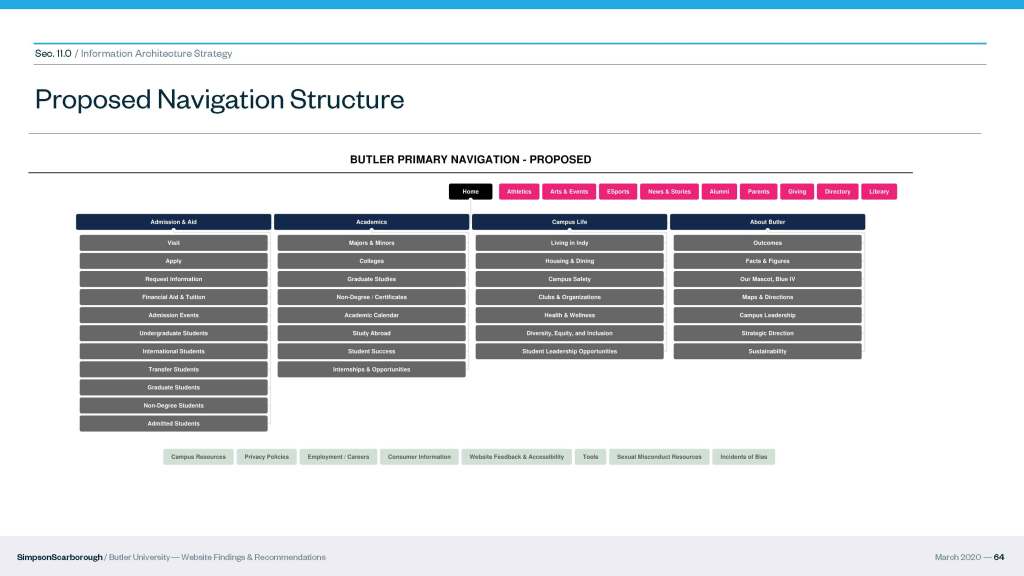Click the News & Stories button
This screenshot has height=576, width=1024.
pyautogui.click(x=669, y=191)
